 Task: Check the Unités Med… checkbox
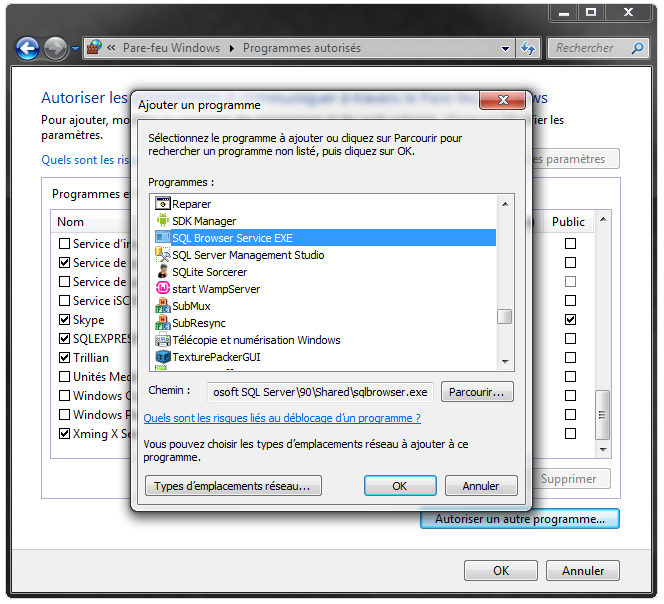[64, 377]
